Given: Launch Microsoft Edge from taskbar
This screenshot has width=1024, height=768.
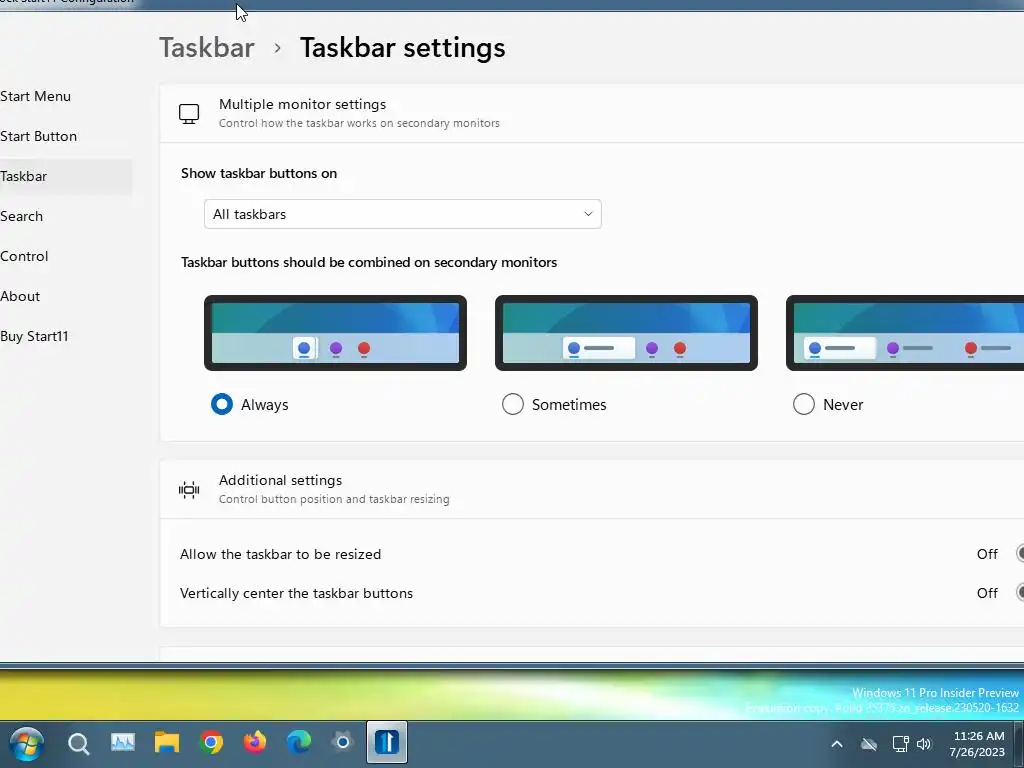Looking at the screenshot, I should (x=299, y=743).
